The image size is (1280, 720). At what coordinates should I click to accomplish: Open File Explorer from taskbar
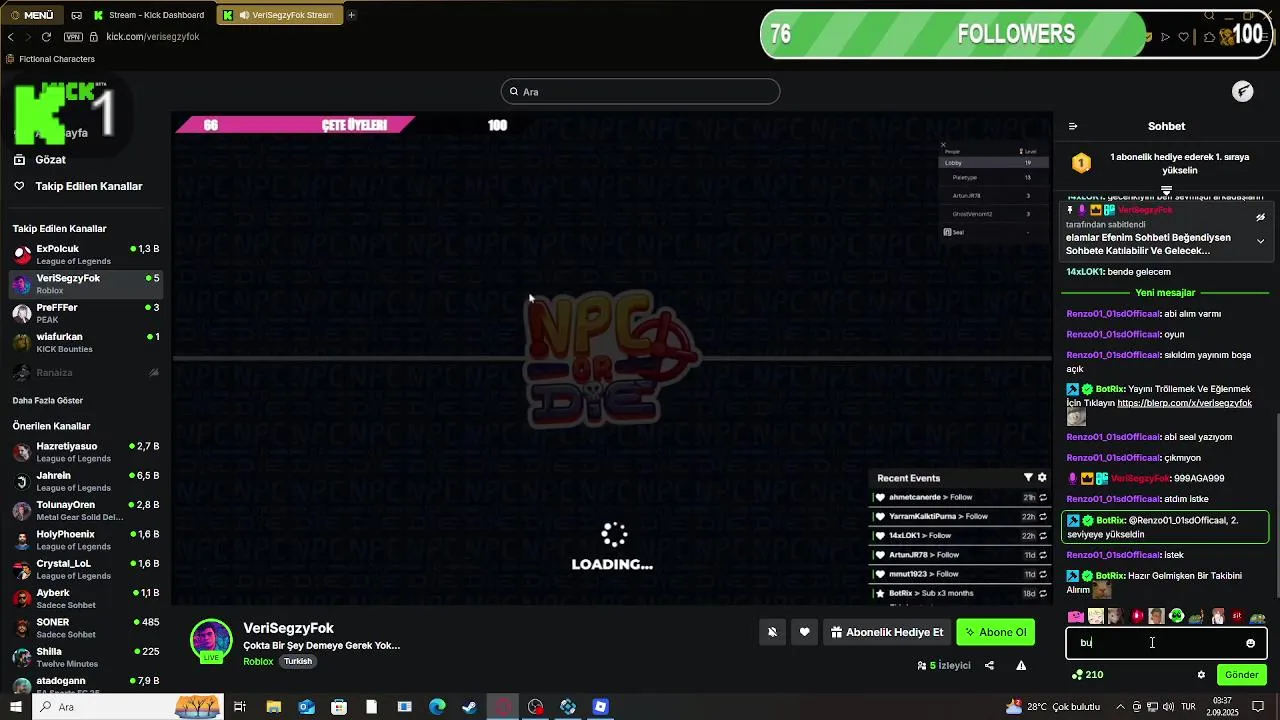pyautogui.click(x=273, y=707)
